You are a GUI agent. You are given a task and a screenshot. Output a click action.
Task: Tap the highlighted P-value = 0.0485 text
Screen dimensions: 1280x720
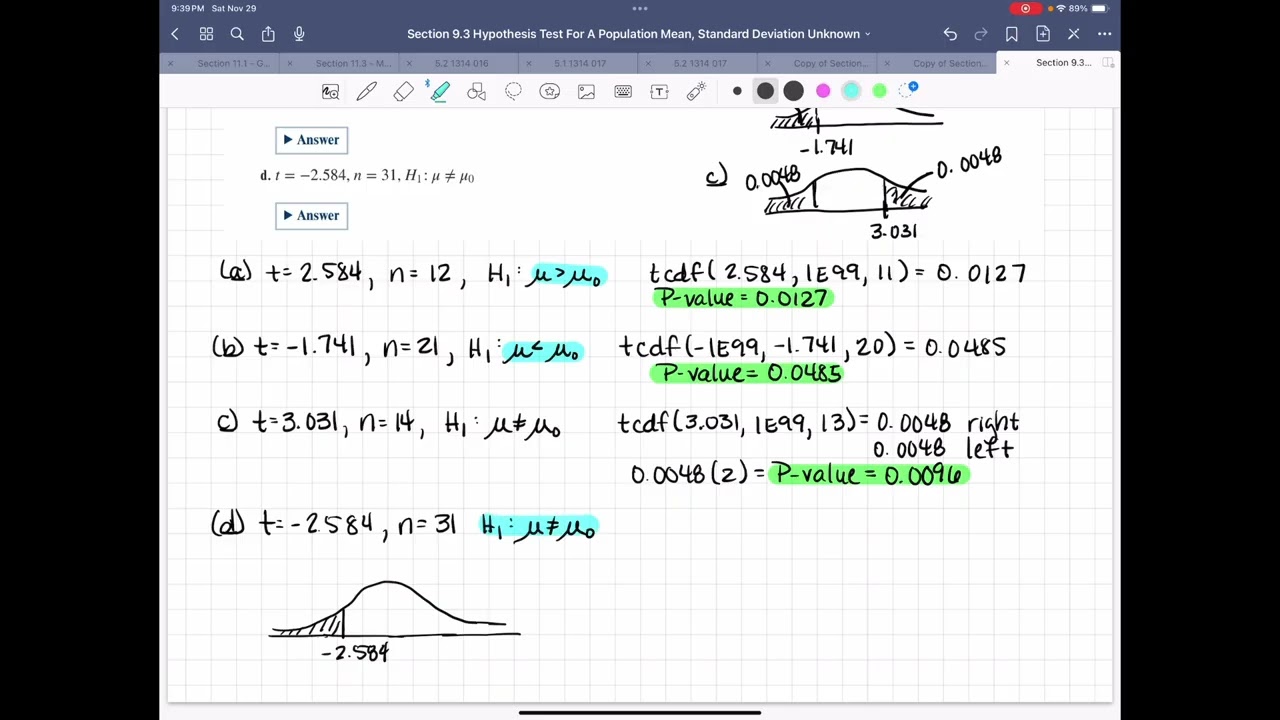[747, 373]
